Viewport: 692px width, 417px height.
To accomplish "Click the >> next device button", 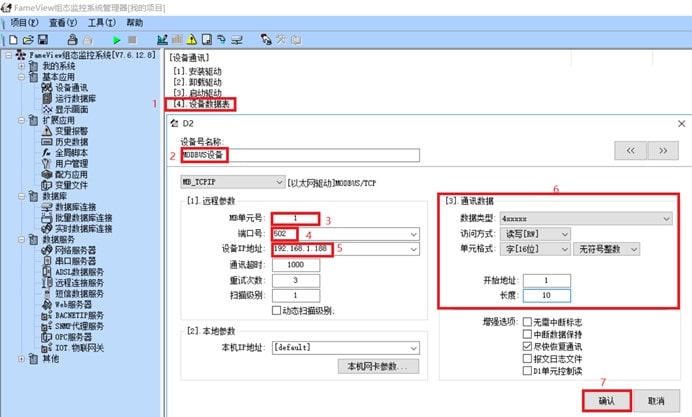I will tap(661, 150).
